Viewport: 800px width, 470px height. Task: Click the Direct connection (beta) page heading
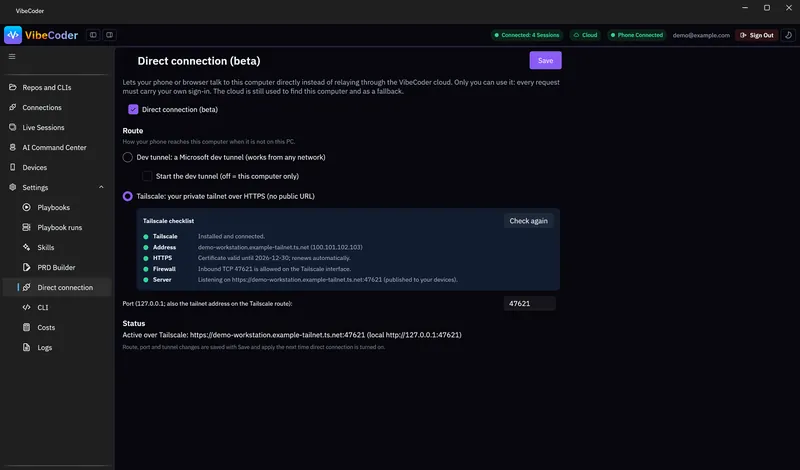click(199, 61)
